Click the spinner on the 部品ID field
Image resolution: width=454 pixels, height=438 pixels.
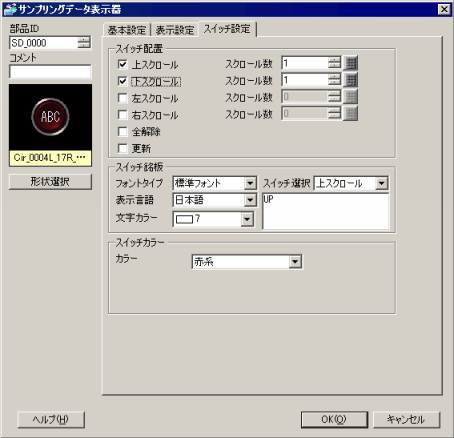click(x=84, y=43)
